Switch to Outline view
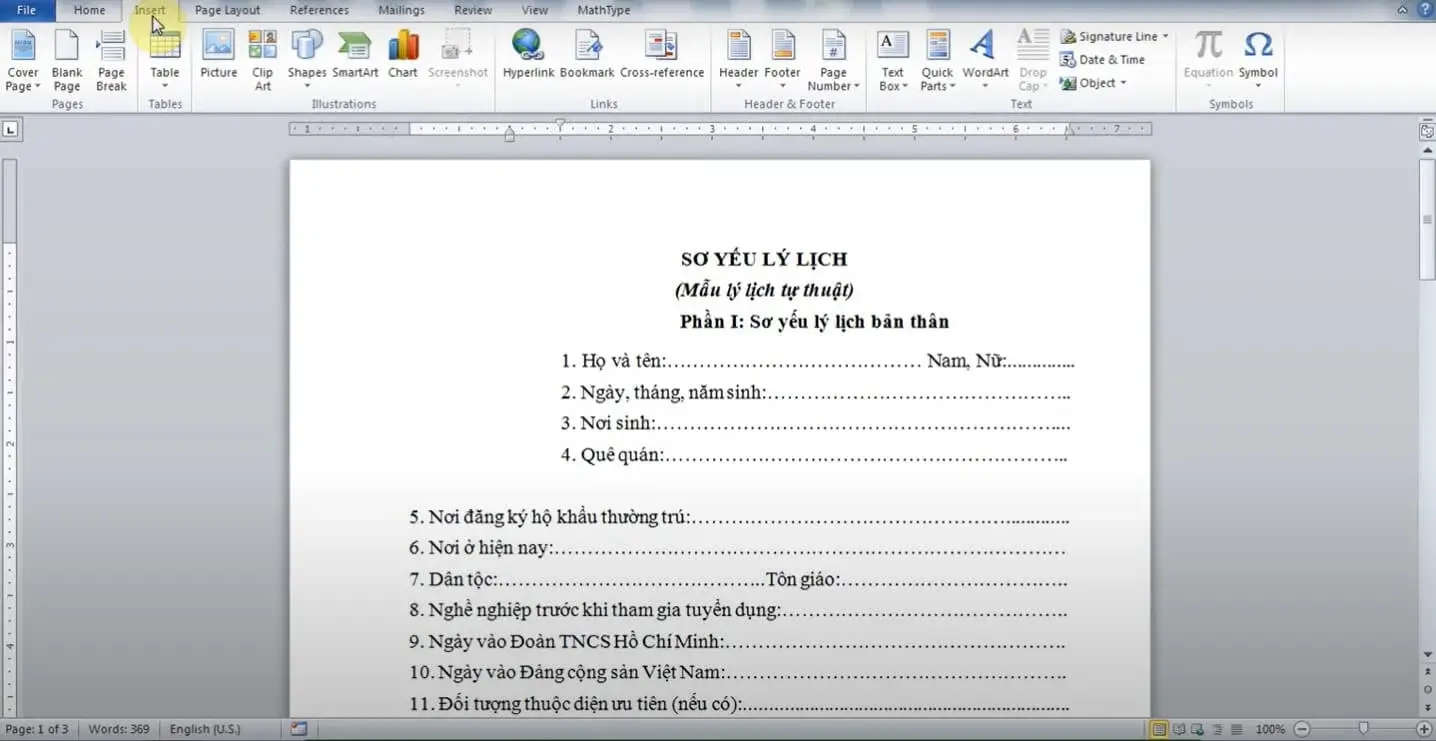 1218,729
